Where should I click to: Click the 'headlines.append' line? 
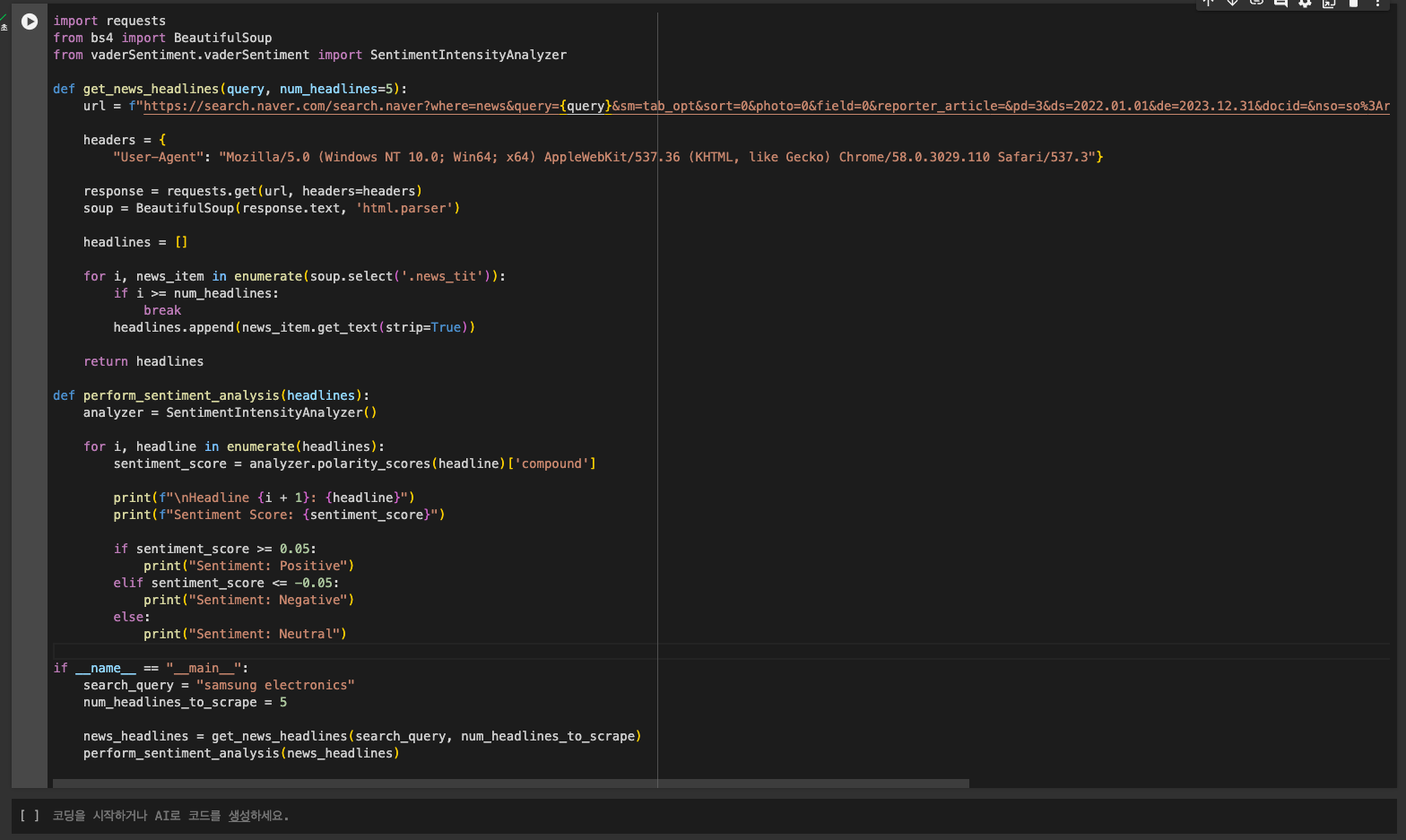294,327
